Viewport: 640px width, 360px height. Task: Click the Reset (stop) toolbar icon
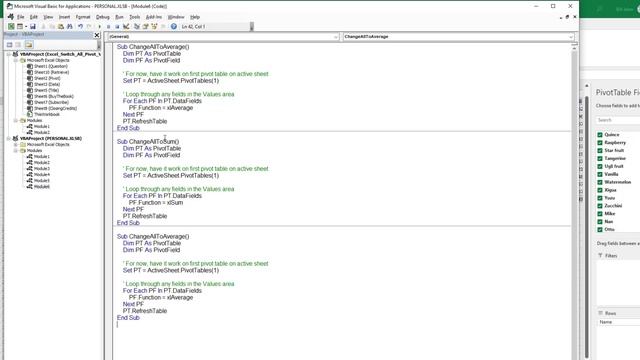click(x=117, y=27)
